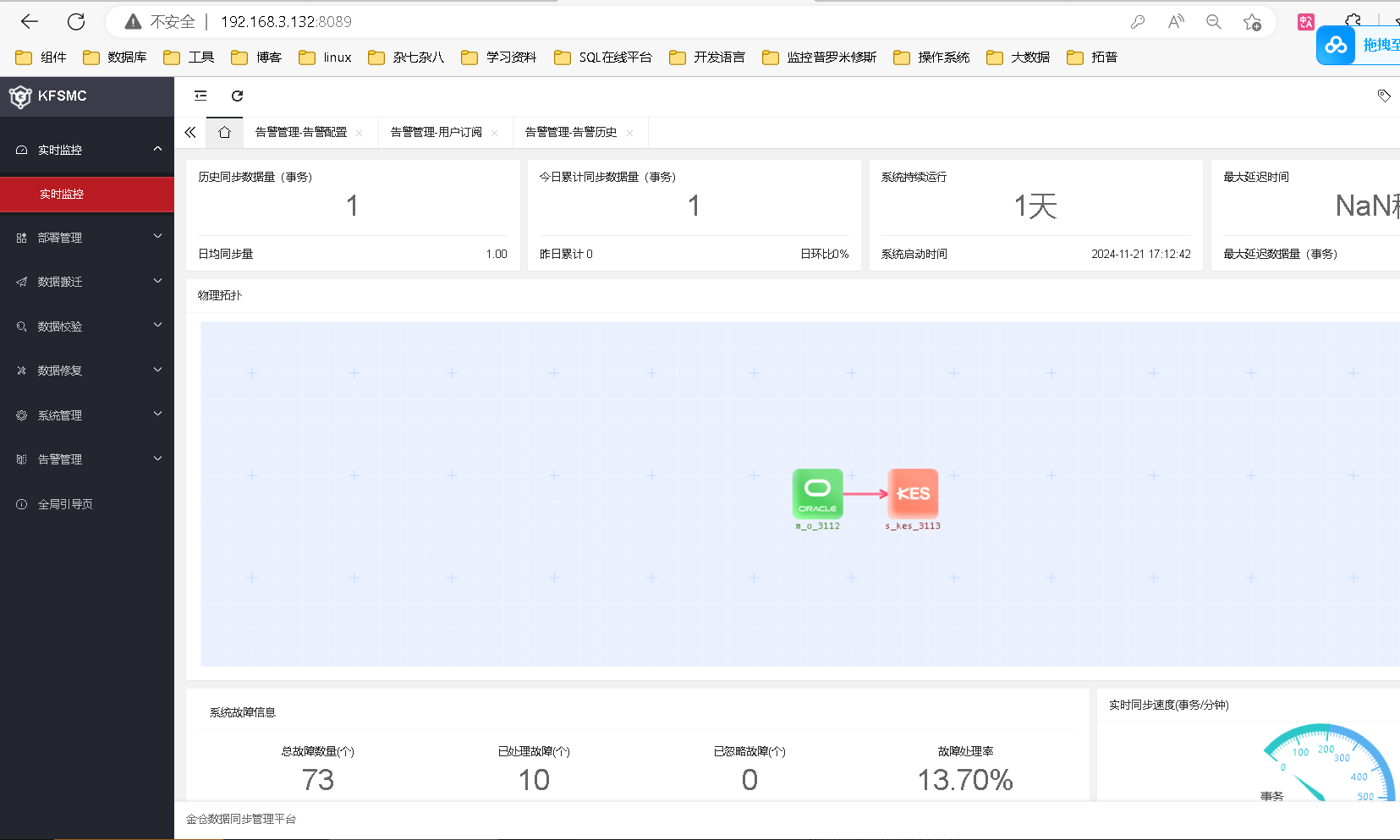The height and width of the screenshot is (840, 1400).
Task: Open the linux bookmark folder
Action: click(x=325, y=58)
